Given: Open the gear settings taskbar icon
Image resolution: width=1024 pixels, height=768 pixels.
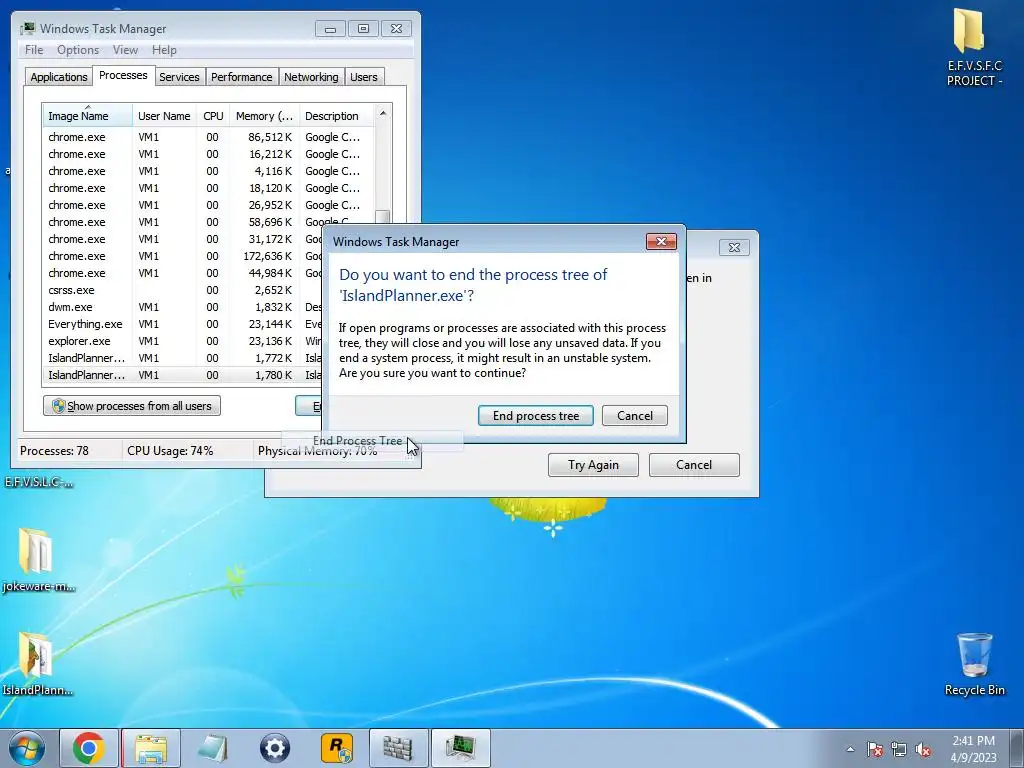Looking at the screenshot, I should click(275, 748).
